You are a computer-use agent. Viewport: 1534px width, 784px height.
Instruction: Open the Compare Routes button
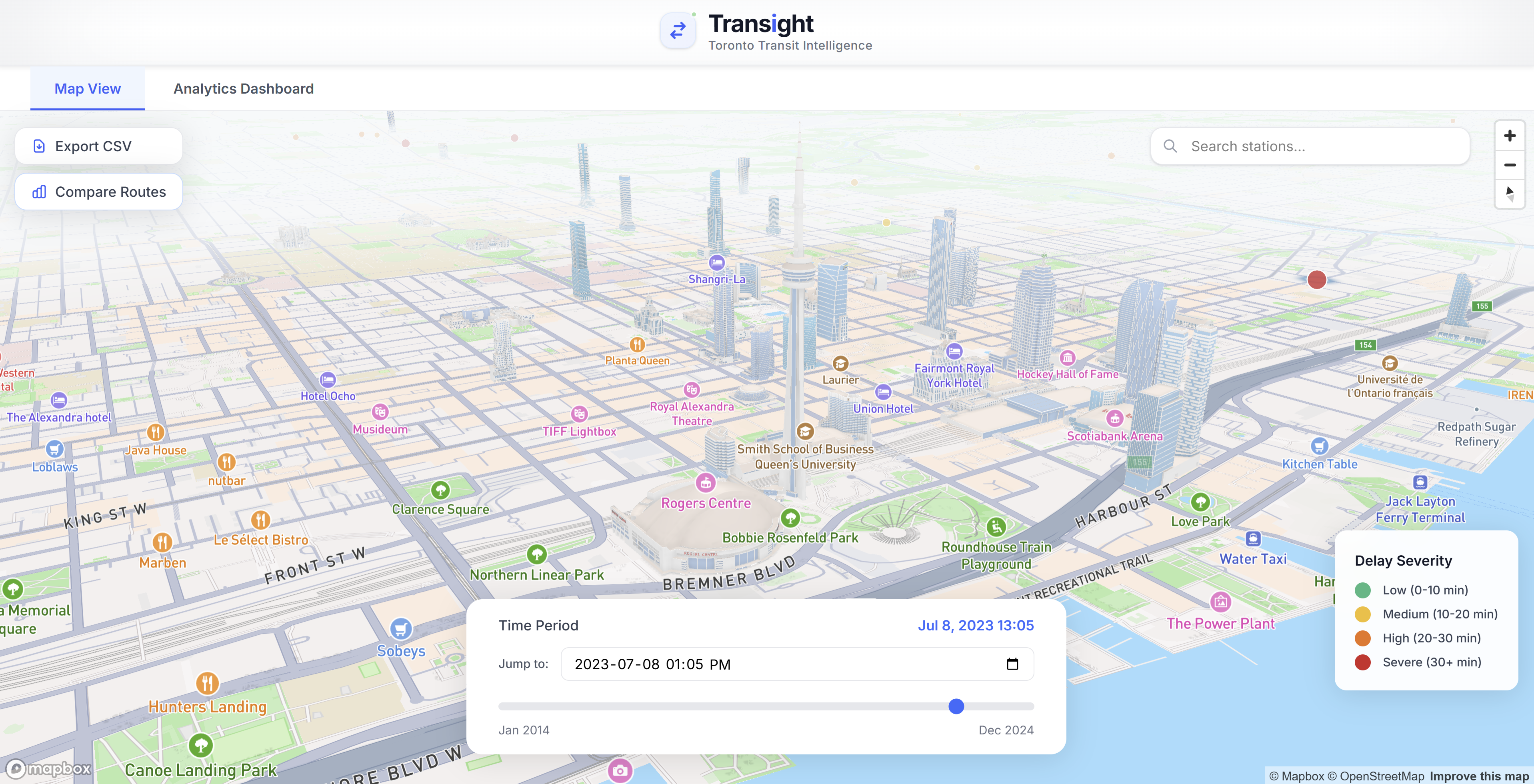tap(99, 192)
